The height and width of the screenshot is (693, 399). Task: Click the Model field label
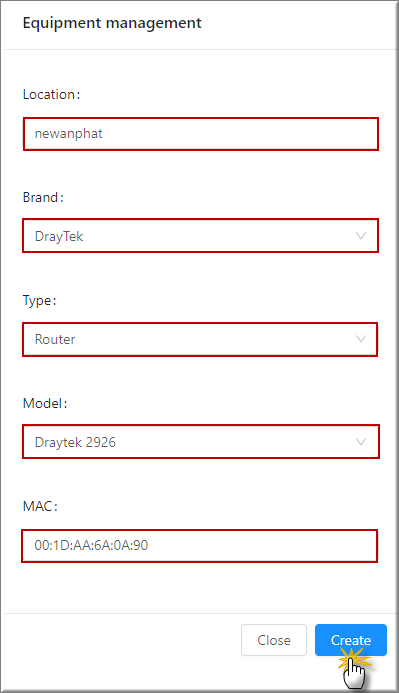[x=45, y=403]
